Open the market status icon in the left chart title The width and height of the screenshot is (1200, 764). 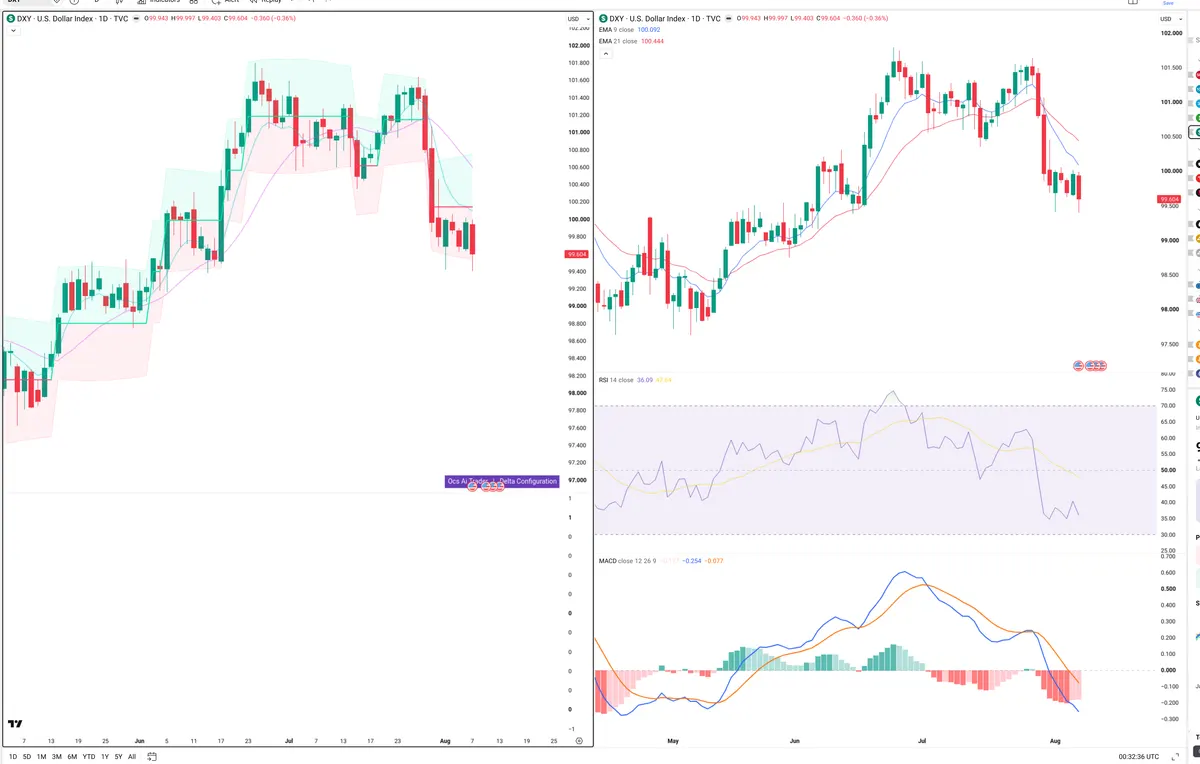(x=136, y=19)
